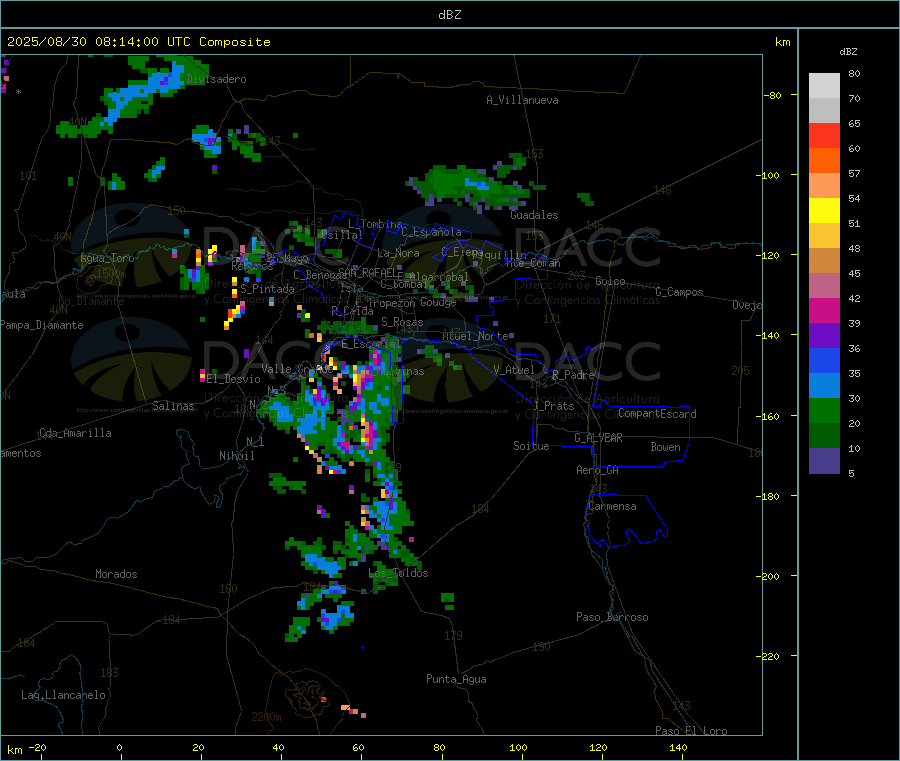This screenshot has height=761, width=900.
Task: Click the gold 48–51 dBZ legend swatch
Action: (x=824, y=236)
